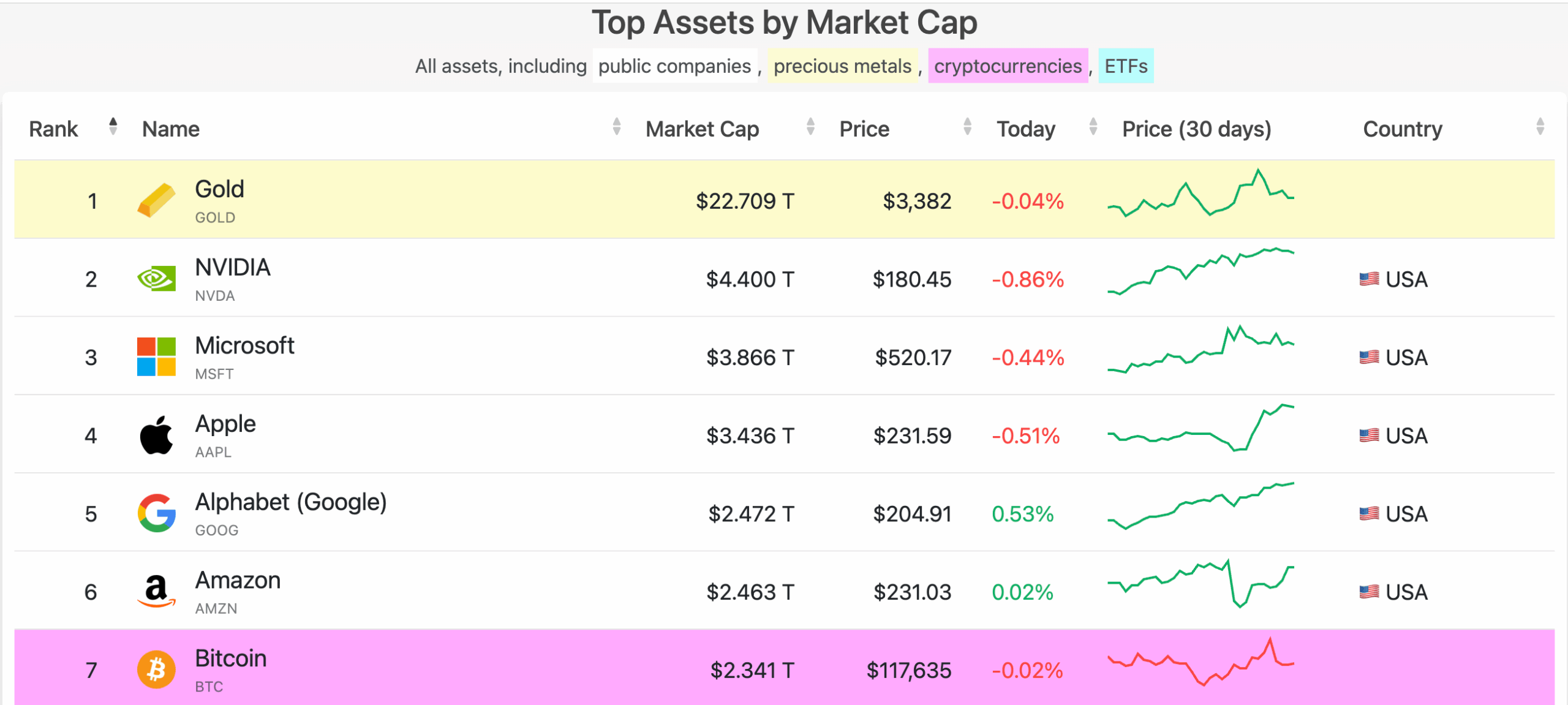Click the USA flag in Amazon row
Image resolution: width=1568 pixels, height=705 pixels.
(1369, 592)
